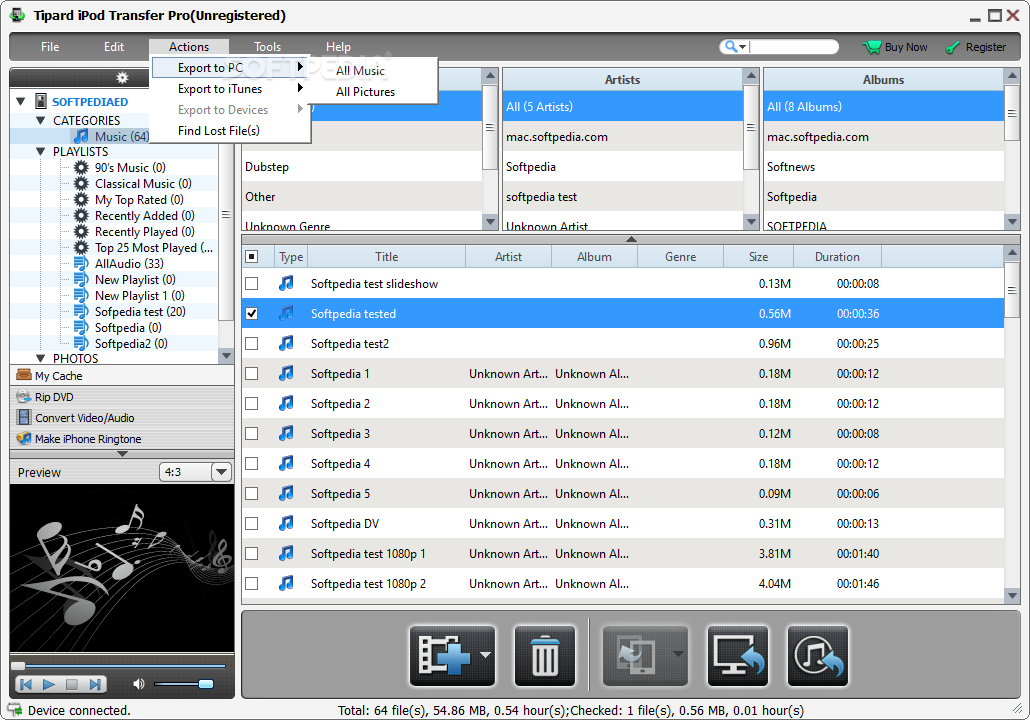Collapse the SOFTPEDIAED device tree node

coord(21,101)
